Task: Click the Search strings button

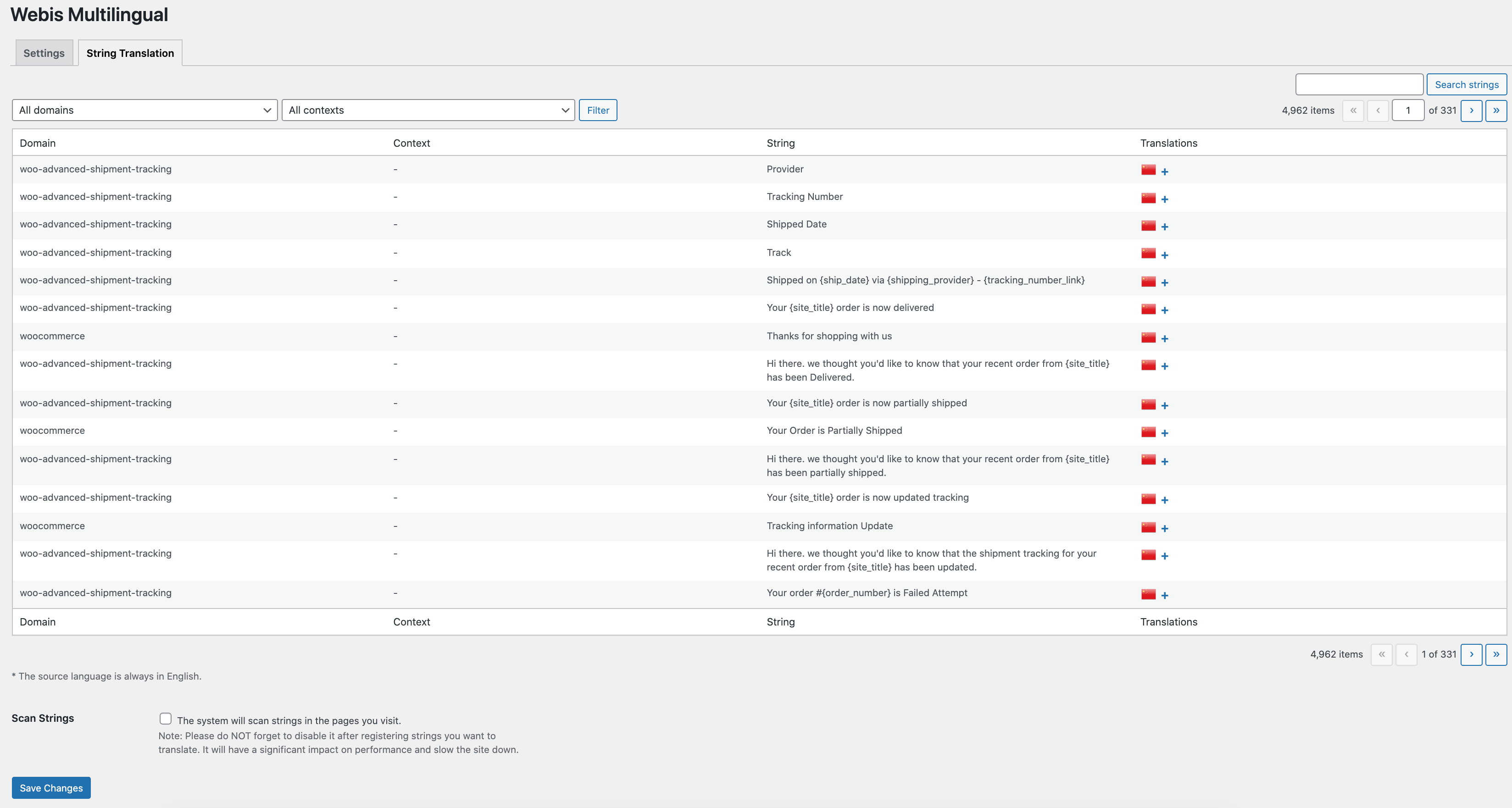Action: [1467, 84]
